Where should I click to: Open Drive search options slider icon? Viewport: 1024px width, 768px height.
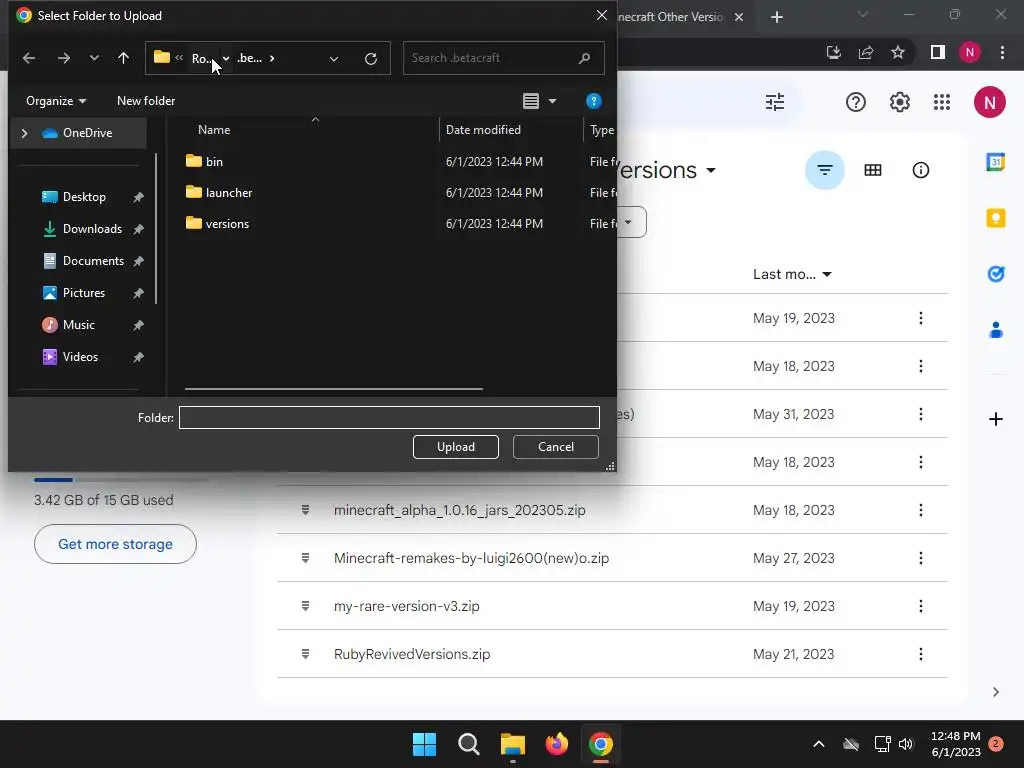tap(775, 102)
